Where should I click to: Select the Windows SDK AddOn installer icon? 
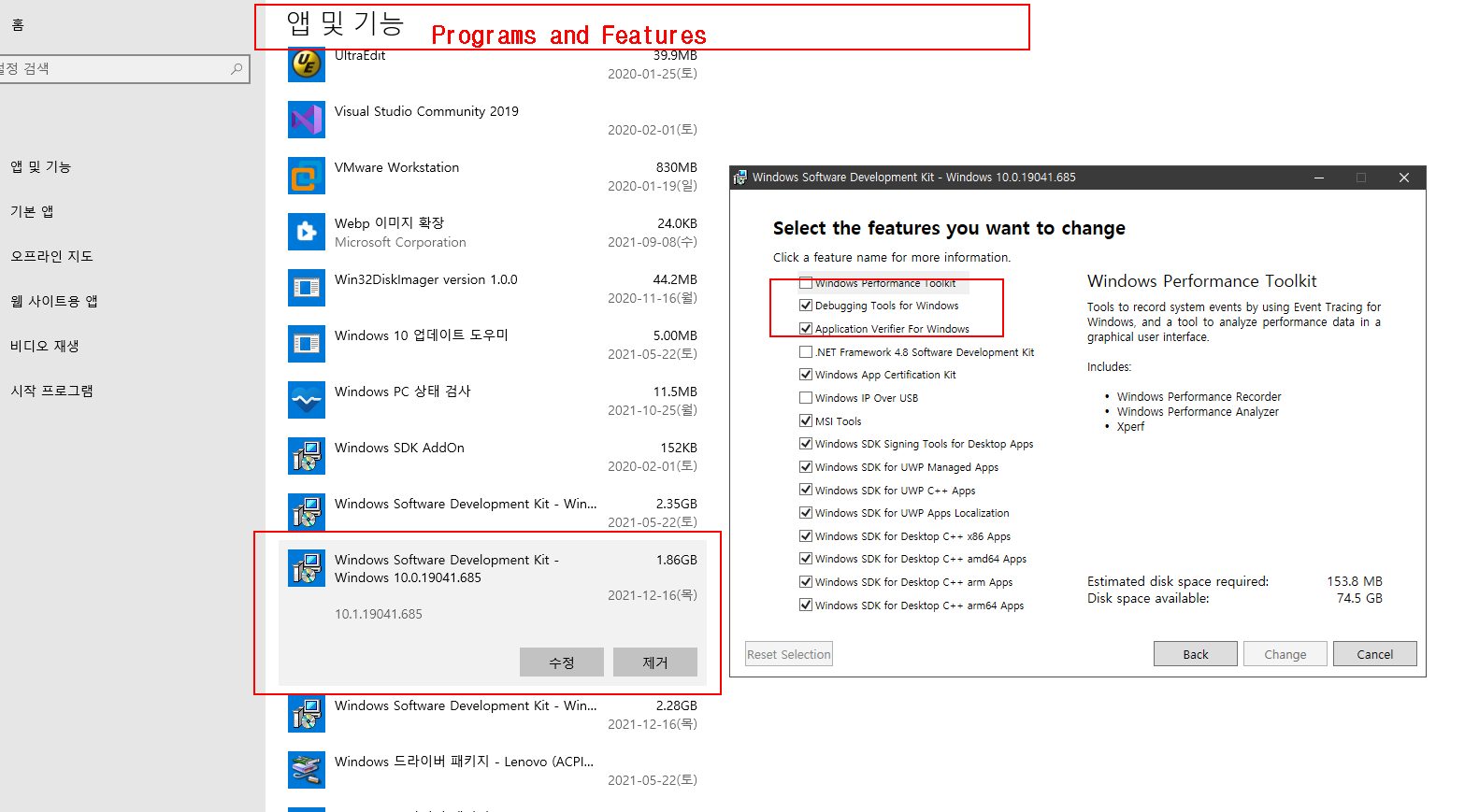click(x=307, y=456)
